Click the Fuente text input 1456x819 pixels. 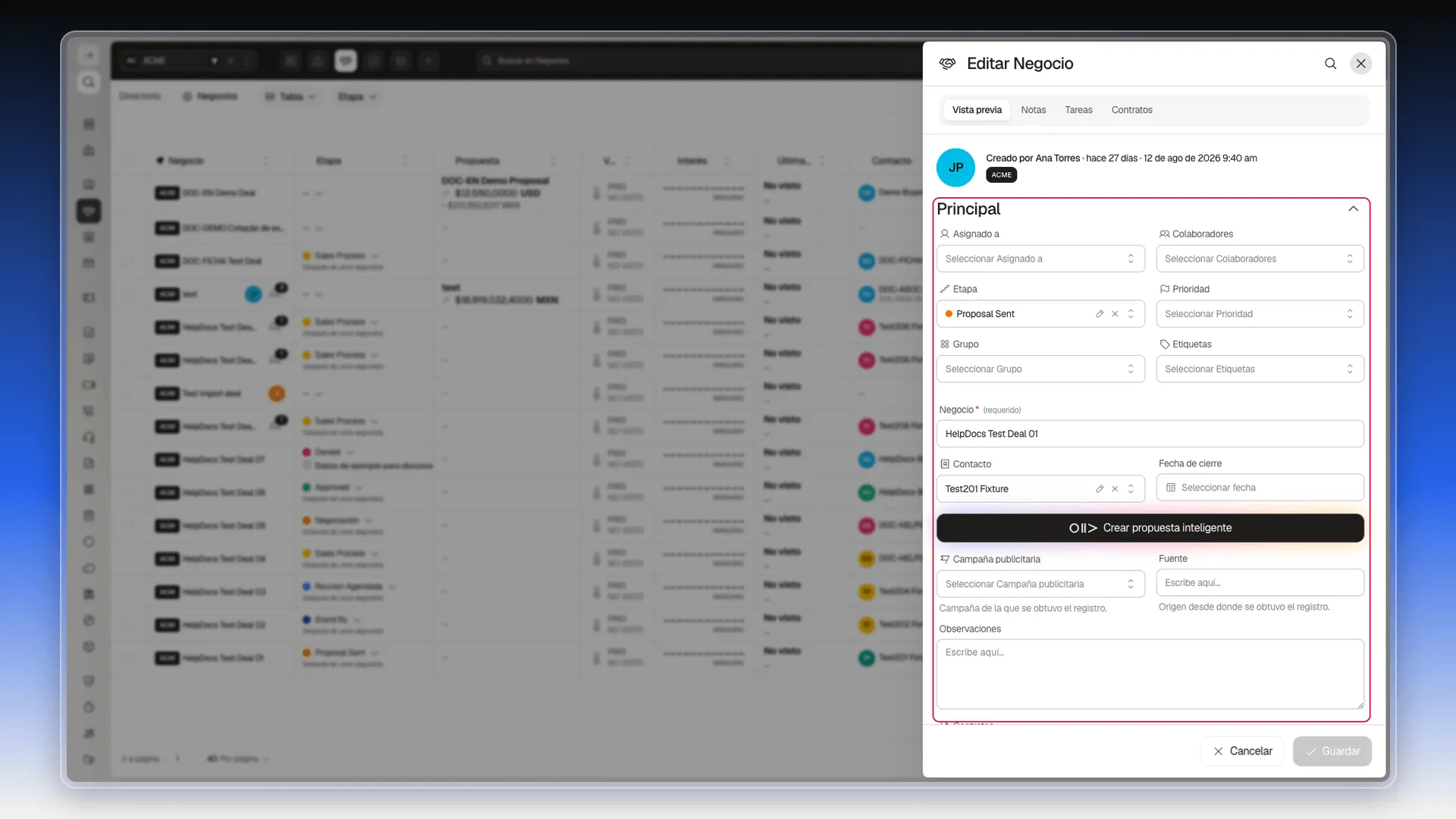coord(1260,582)
